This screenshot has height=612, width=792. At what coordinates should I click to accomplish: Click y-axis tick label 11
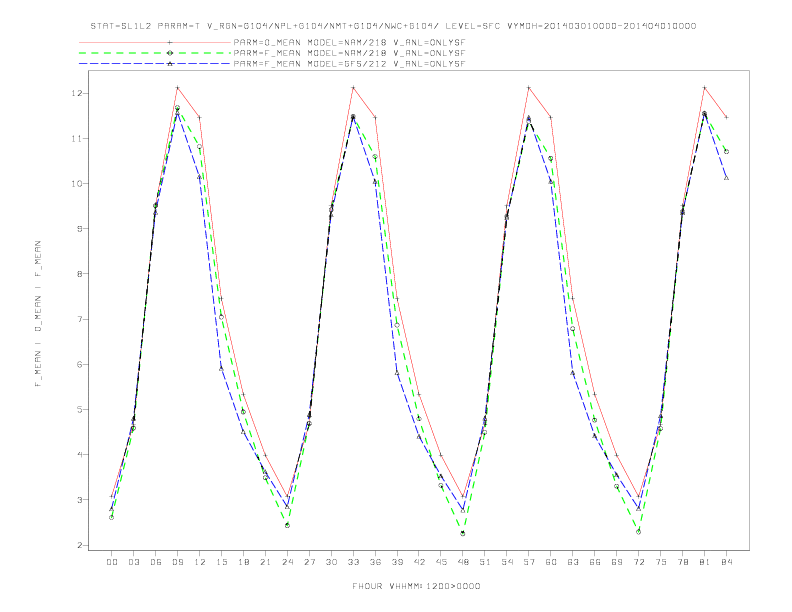pos(77,138)
